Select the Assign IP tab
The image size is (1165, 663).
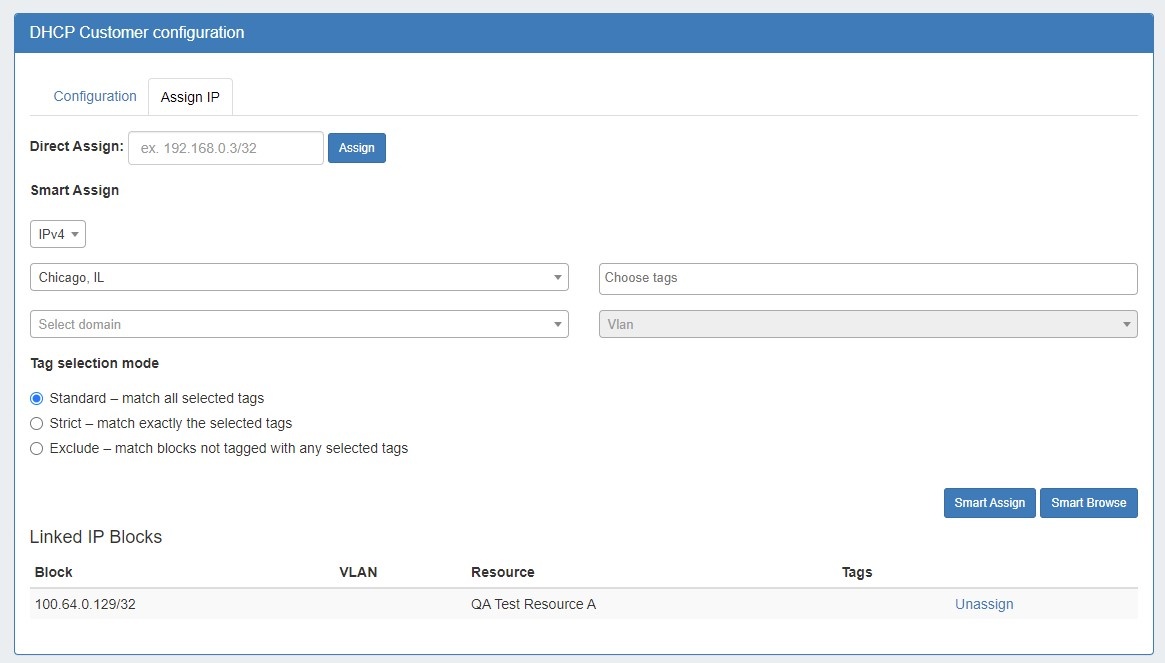(x=190, y=98)
